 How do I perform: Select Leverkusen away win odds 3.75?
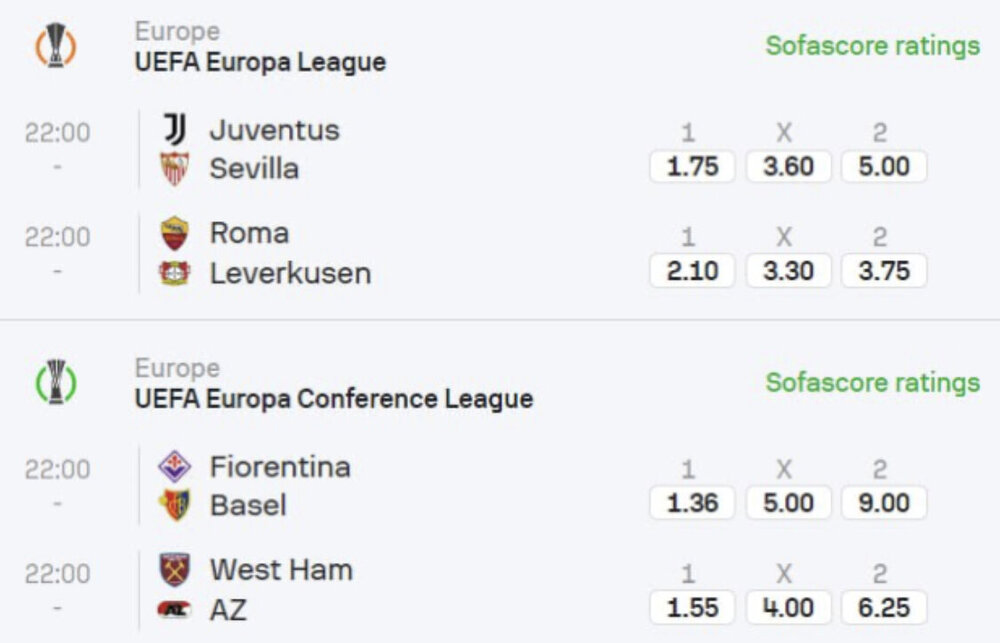coord(884,271)
